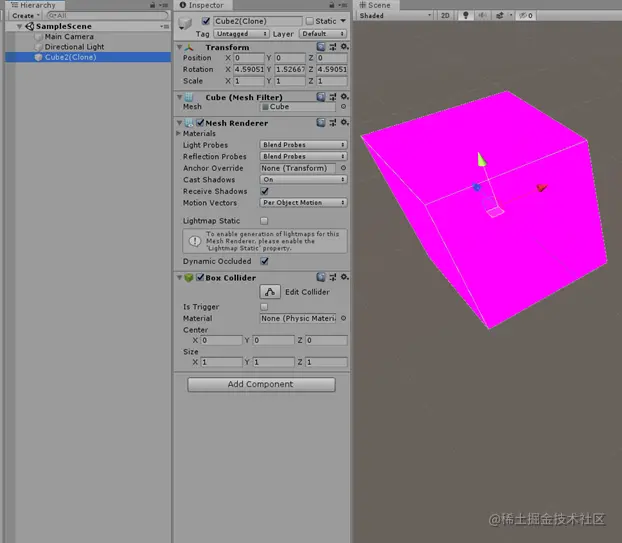The width and height of the screenshot is (622, 543).
Task: Open Mesh Renderer gear settings menu
Action: coord(345,123)
